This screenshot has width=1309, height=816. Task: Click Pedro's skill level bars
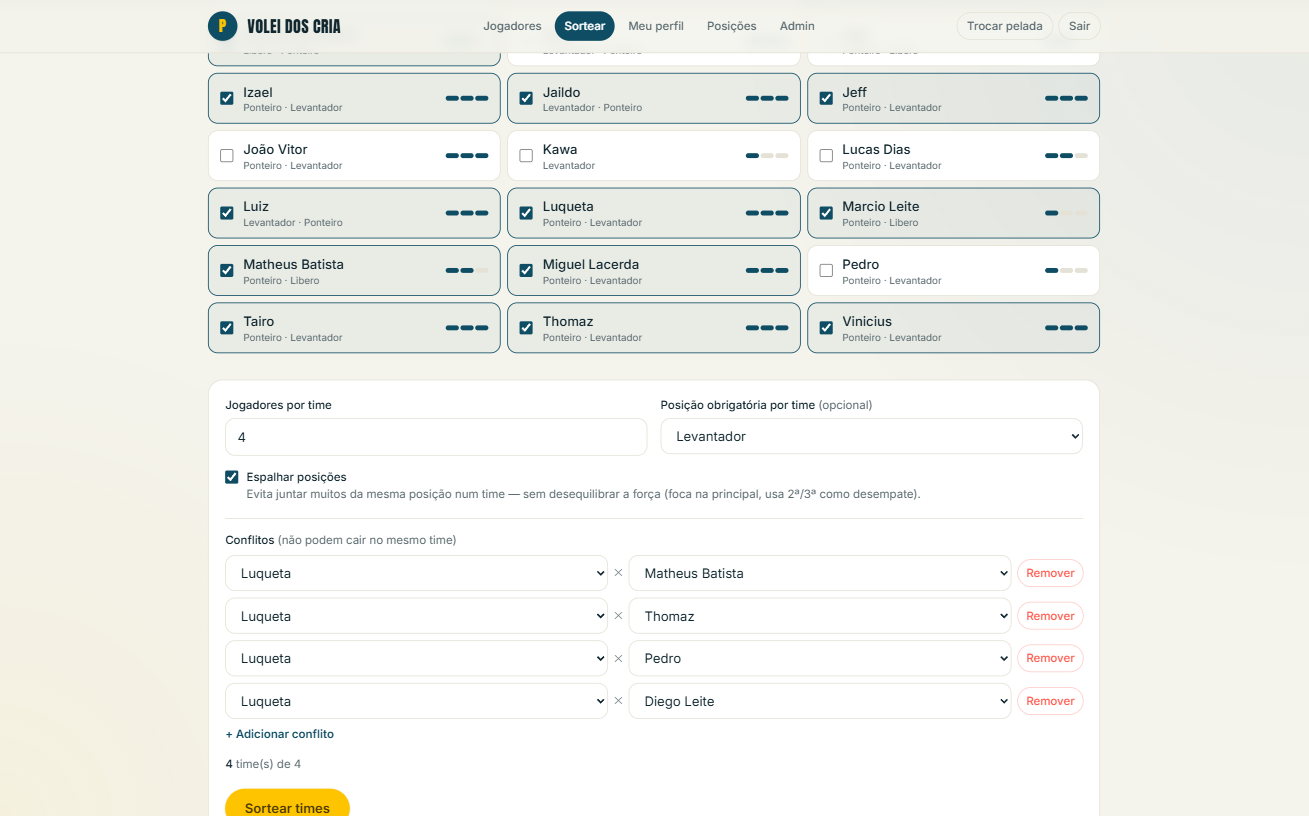pyautogui.click(x=1066, y=270)
